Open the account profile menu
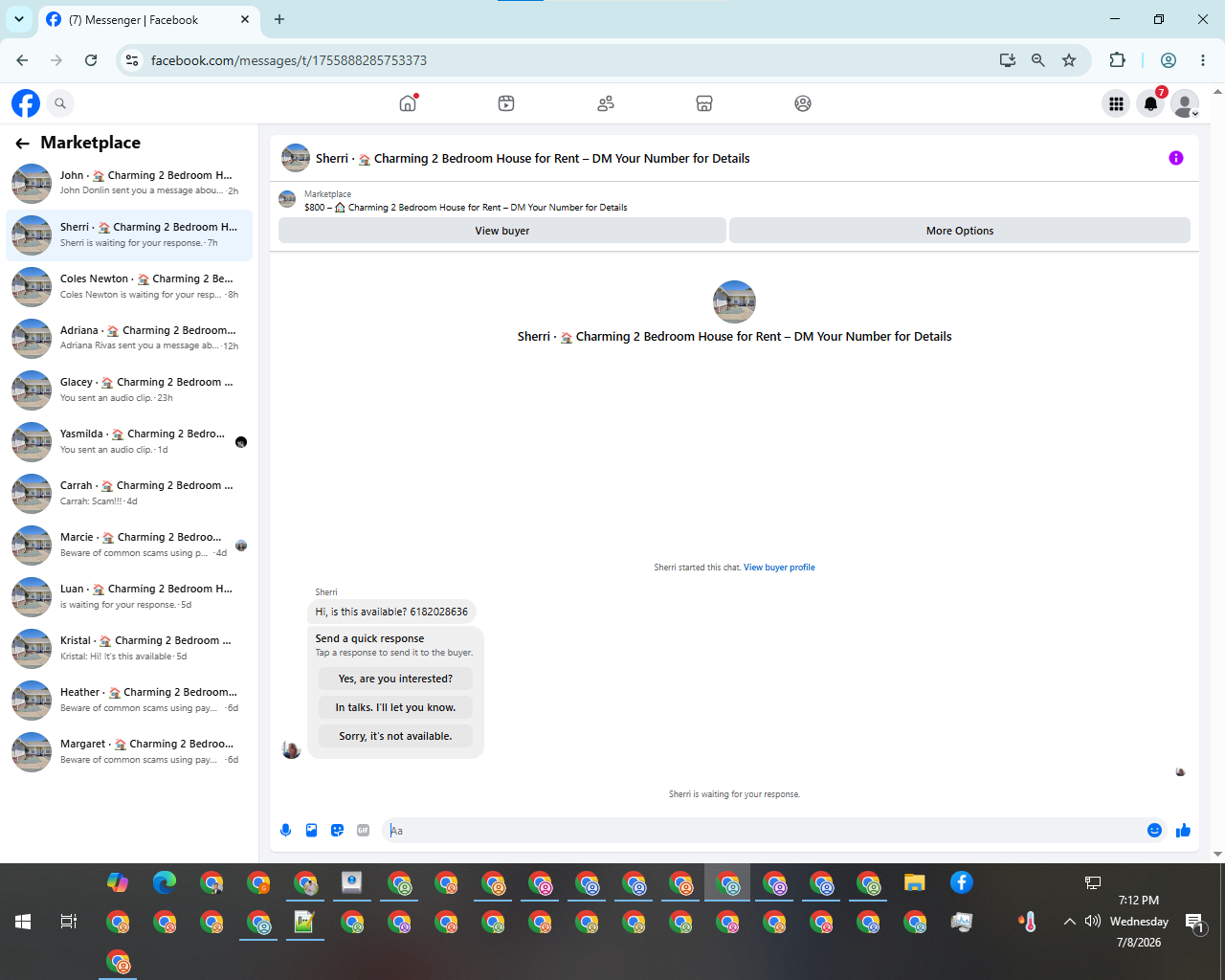The image size is (1225, 980). pyautogui.click(x=1185, y=104)
